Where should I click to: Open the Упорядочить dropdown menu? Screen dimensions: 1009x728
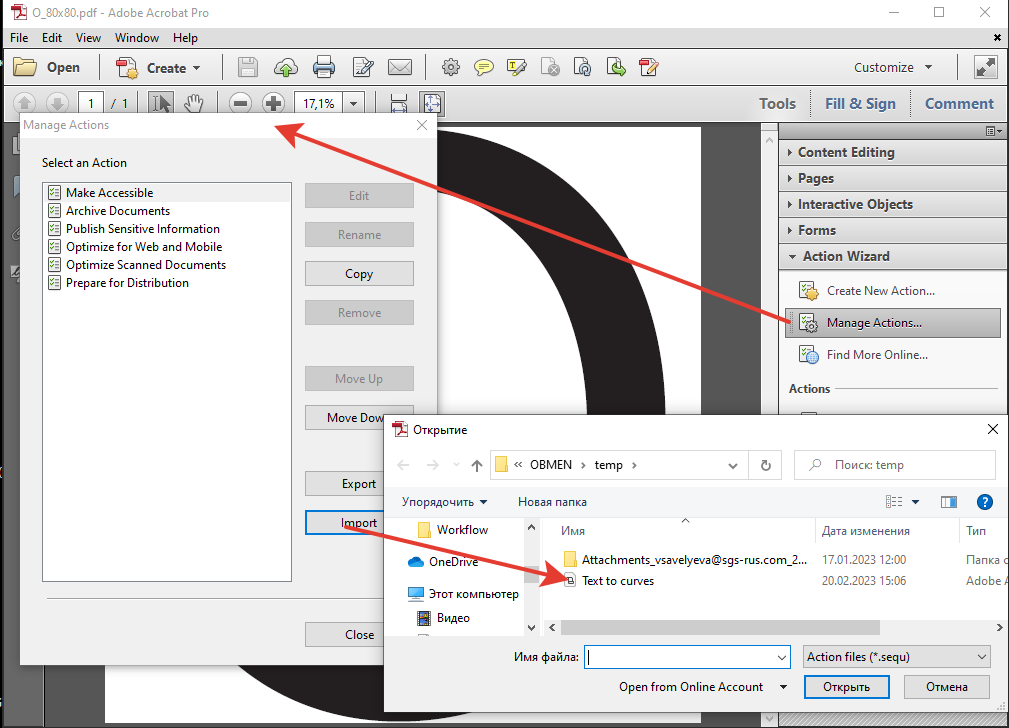coord(445,501)
